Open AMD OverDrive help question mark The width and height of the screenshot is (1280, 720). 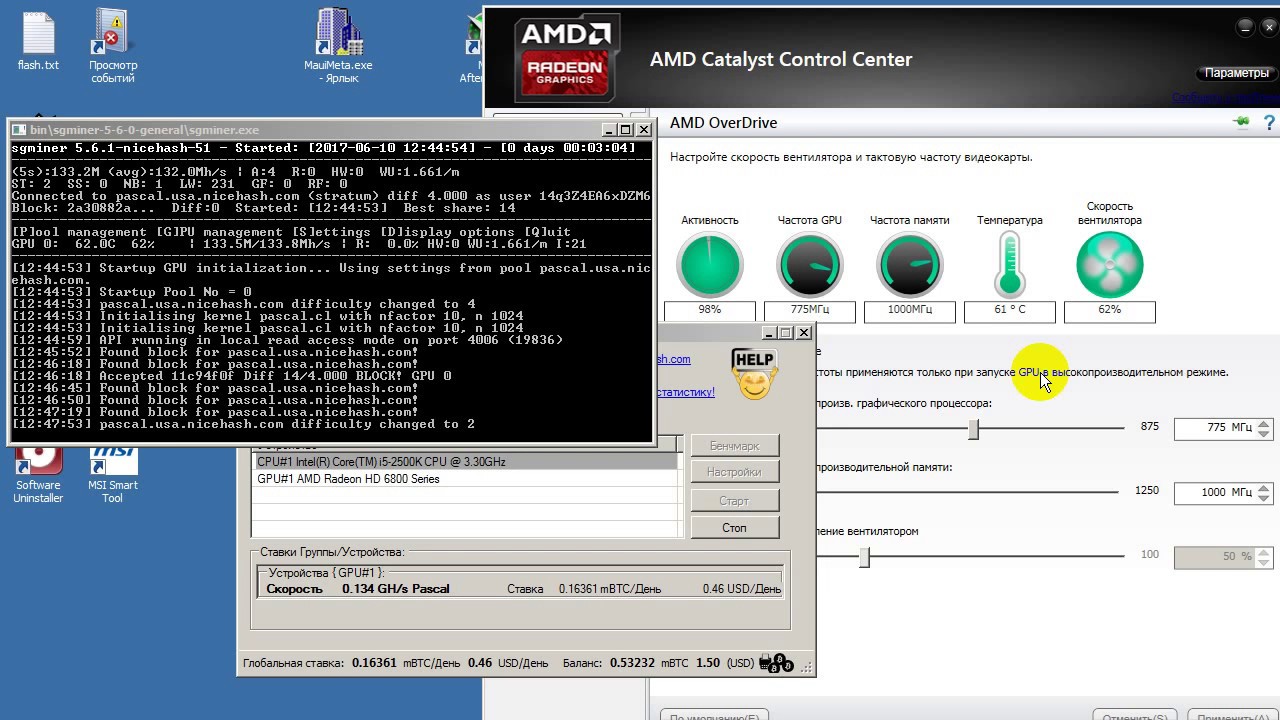[x=1271, y=122]
